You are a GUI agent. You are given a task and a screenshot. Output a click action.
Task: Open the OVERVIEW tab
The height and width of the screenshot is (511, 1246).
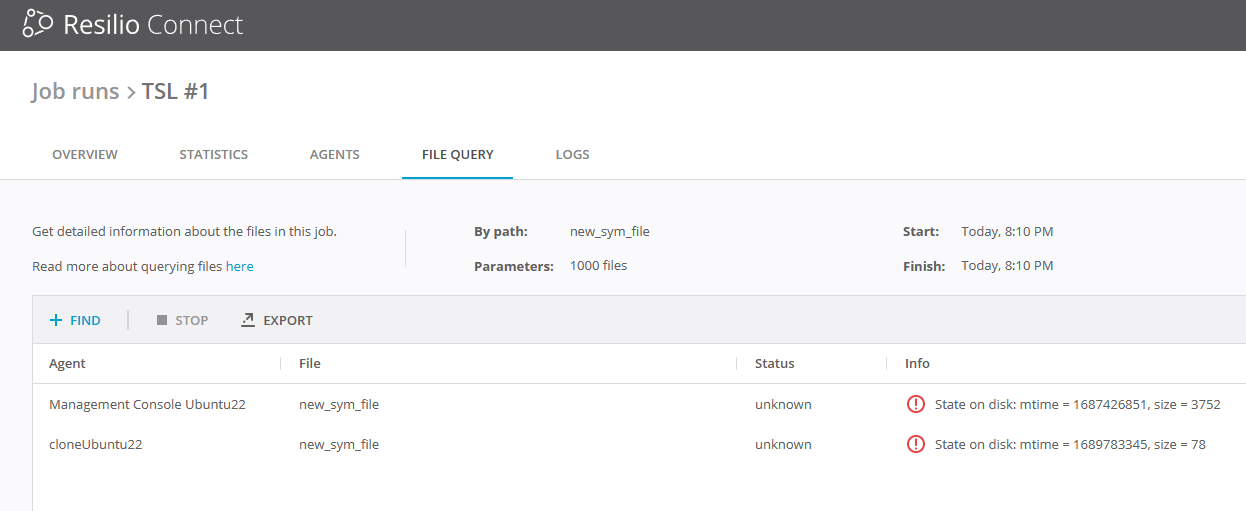pyautogui.click(x=85, y=155)
